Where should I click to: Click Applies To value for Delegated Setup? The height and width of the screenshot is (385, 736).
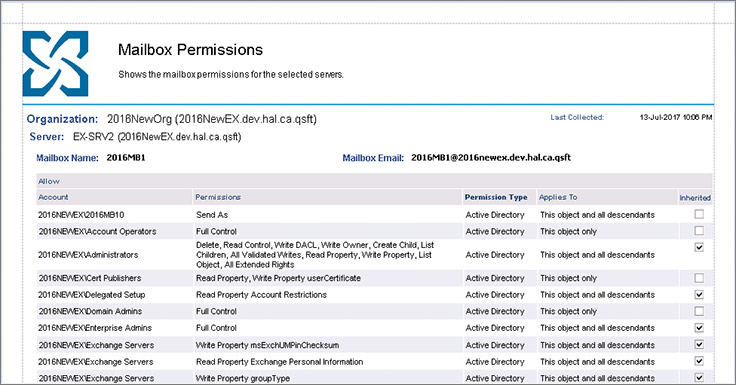click(597, 295)
